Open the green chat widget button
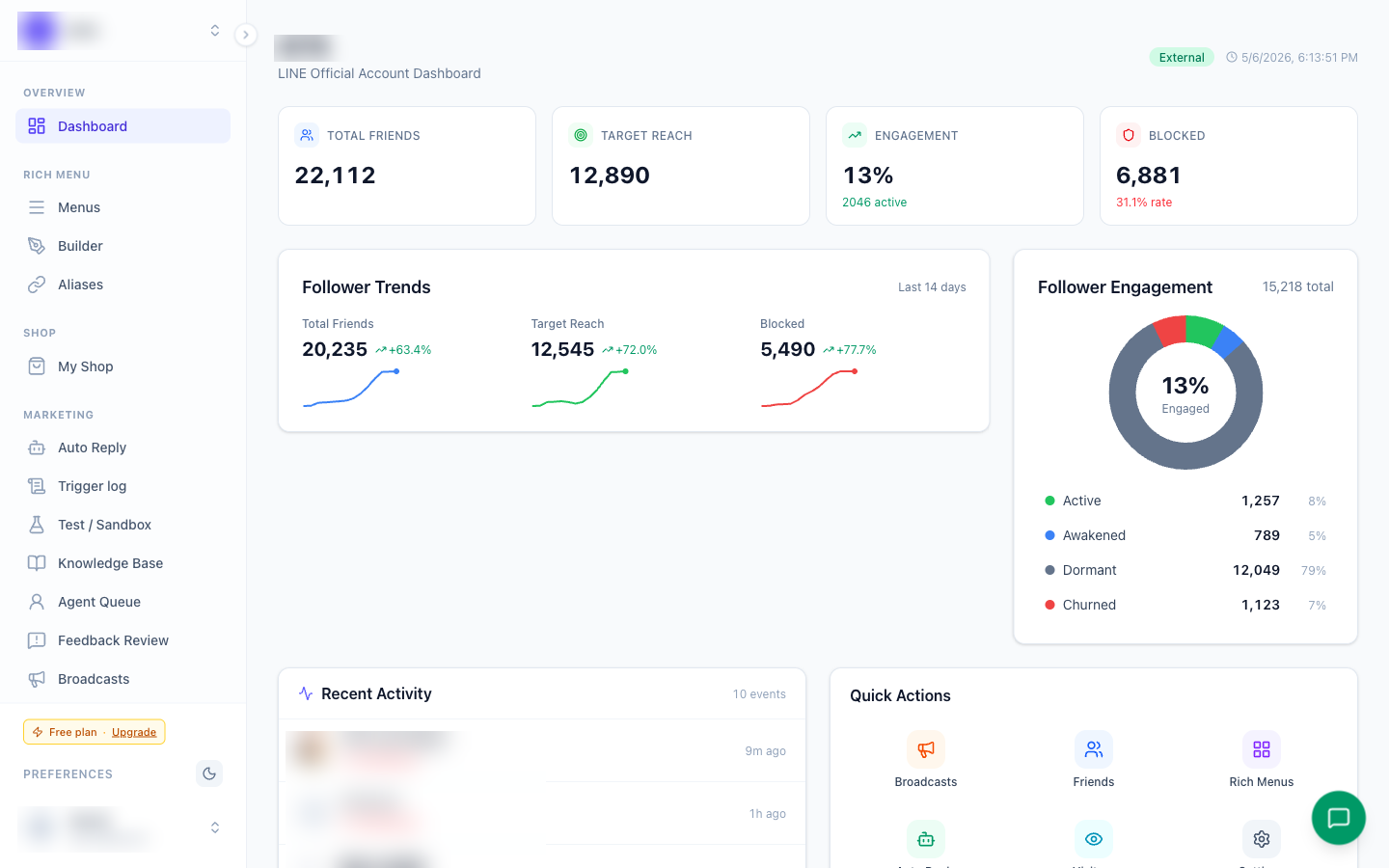The width and height of the screenshot is (1389, 868). click(x=1339, y=818)
